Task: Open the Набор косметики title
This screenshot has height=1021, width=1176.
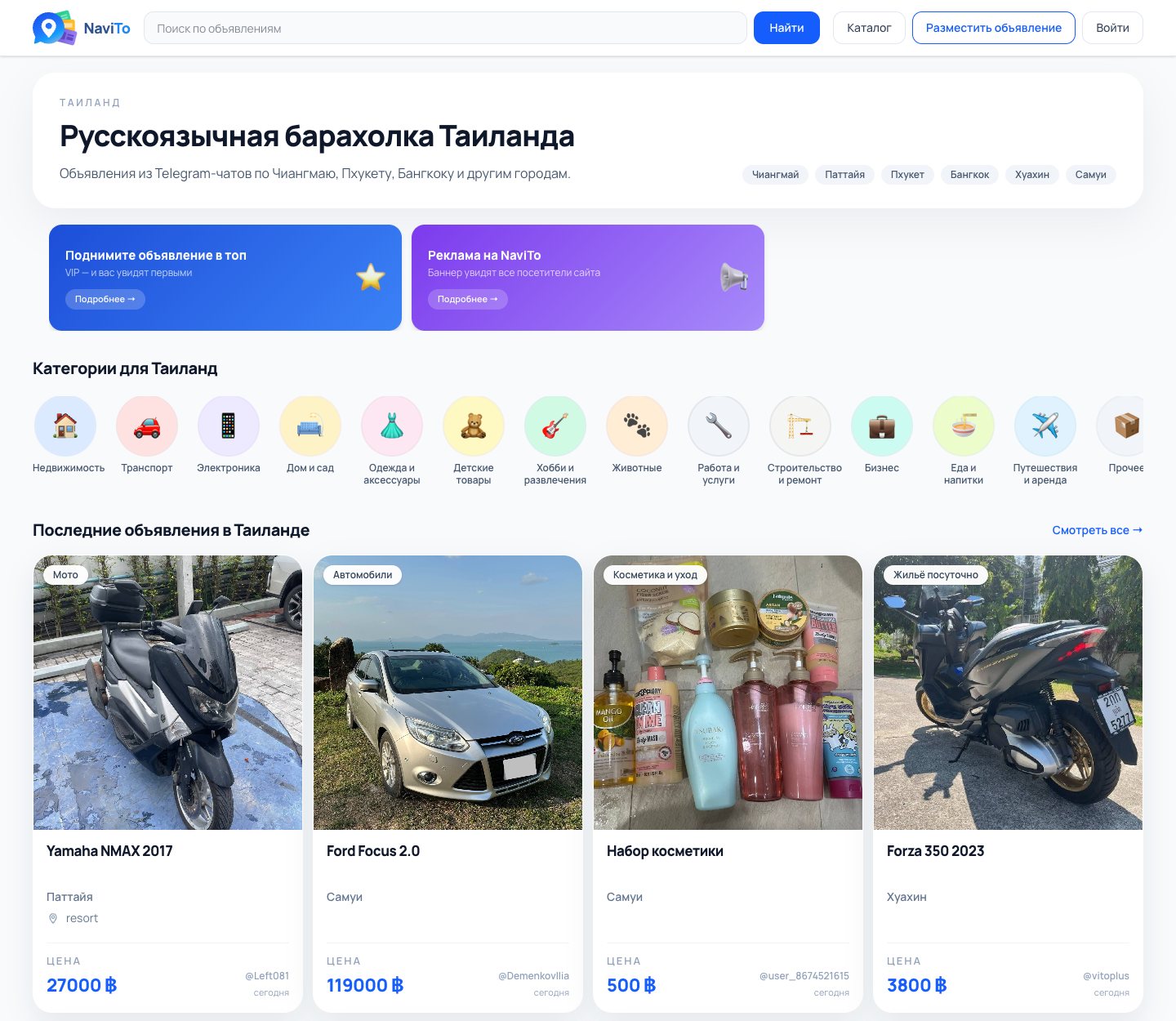Action: (x=665, y=851)
